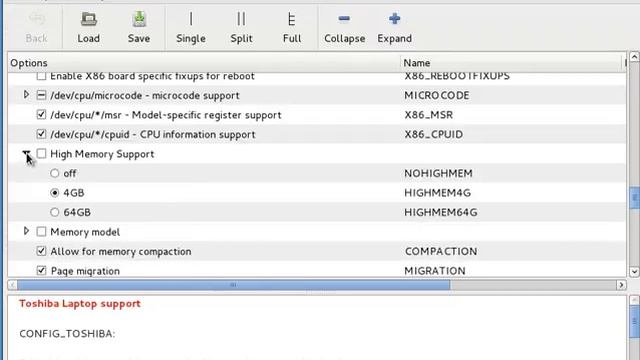Screen dimensions: 640x360
Task: Click the Save configuration icon
Action: [x=139, y=19]
